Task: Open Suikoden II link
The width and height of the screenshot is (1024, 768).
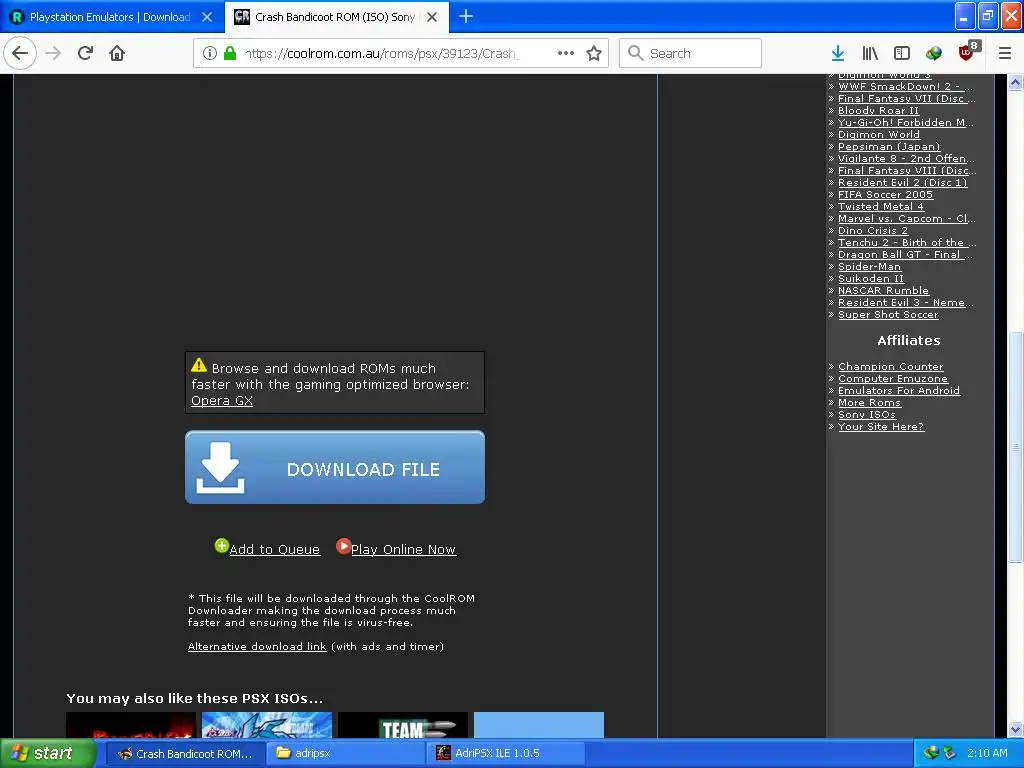Action: (871, 278)
